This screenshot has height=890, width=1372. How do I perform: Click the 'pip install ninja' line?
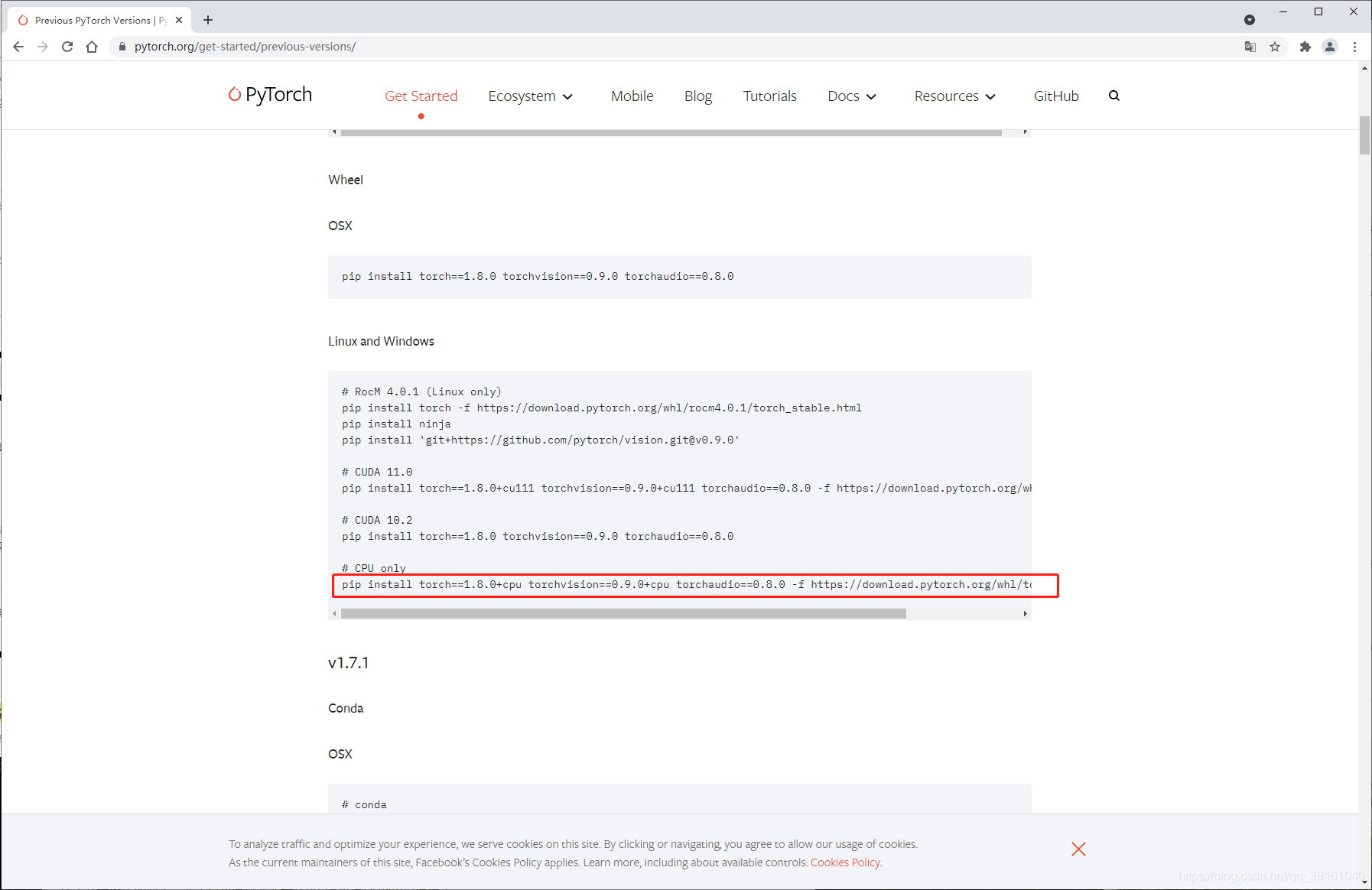point(396,424)
